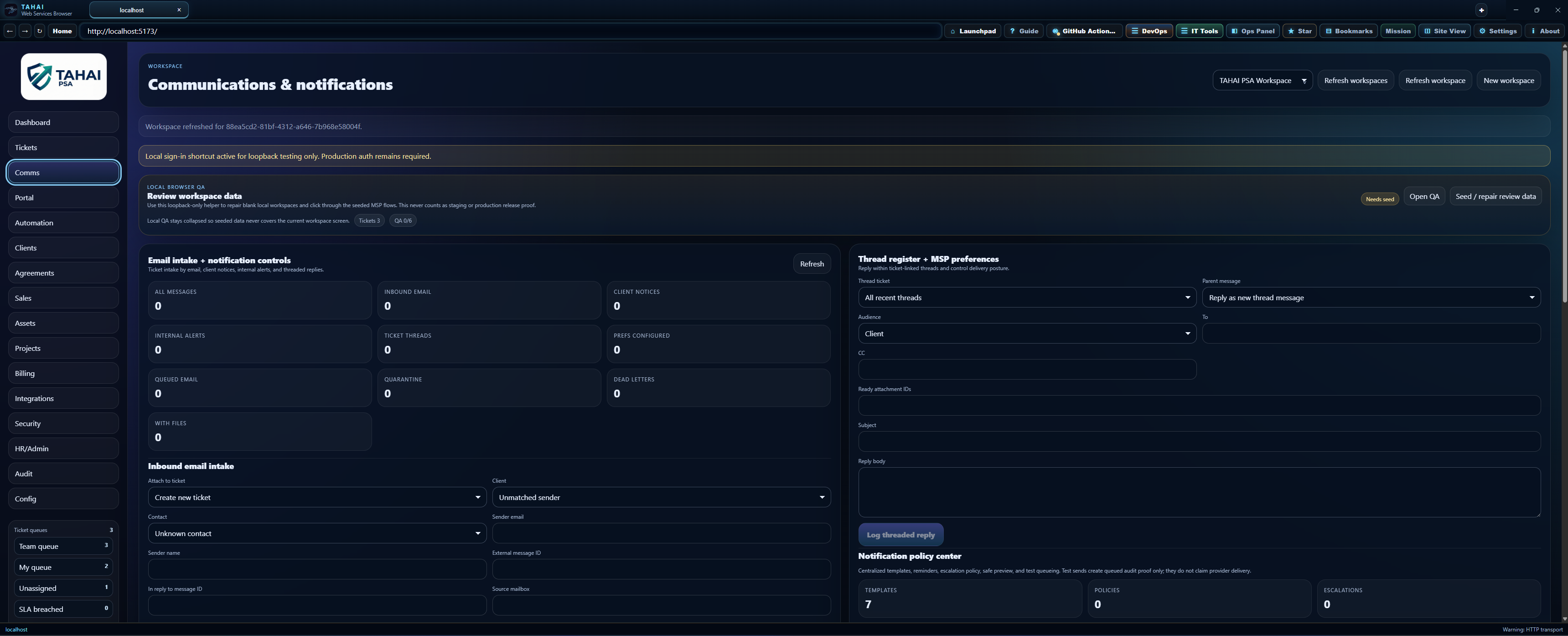The height and width of the screenshot is (636, 1568).
Task: Focus the Subject field
Action: (1199, 441)
